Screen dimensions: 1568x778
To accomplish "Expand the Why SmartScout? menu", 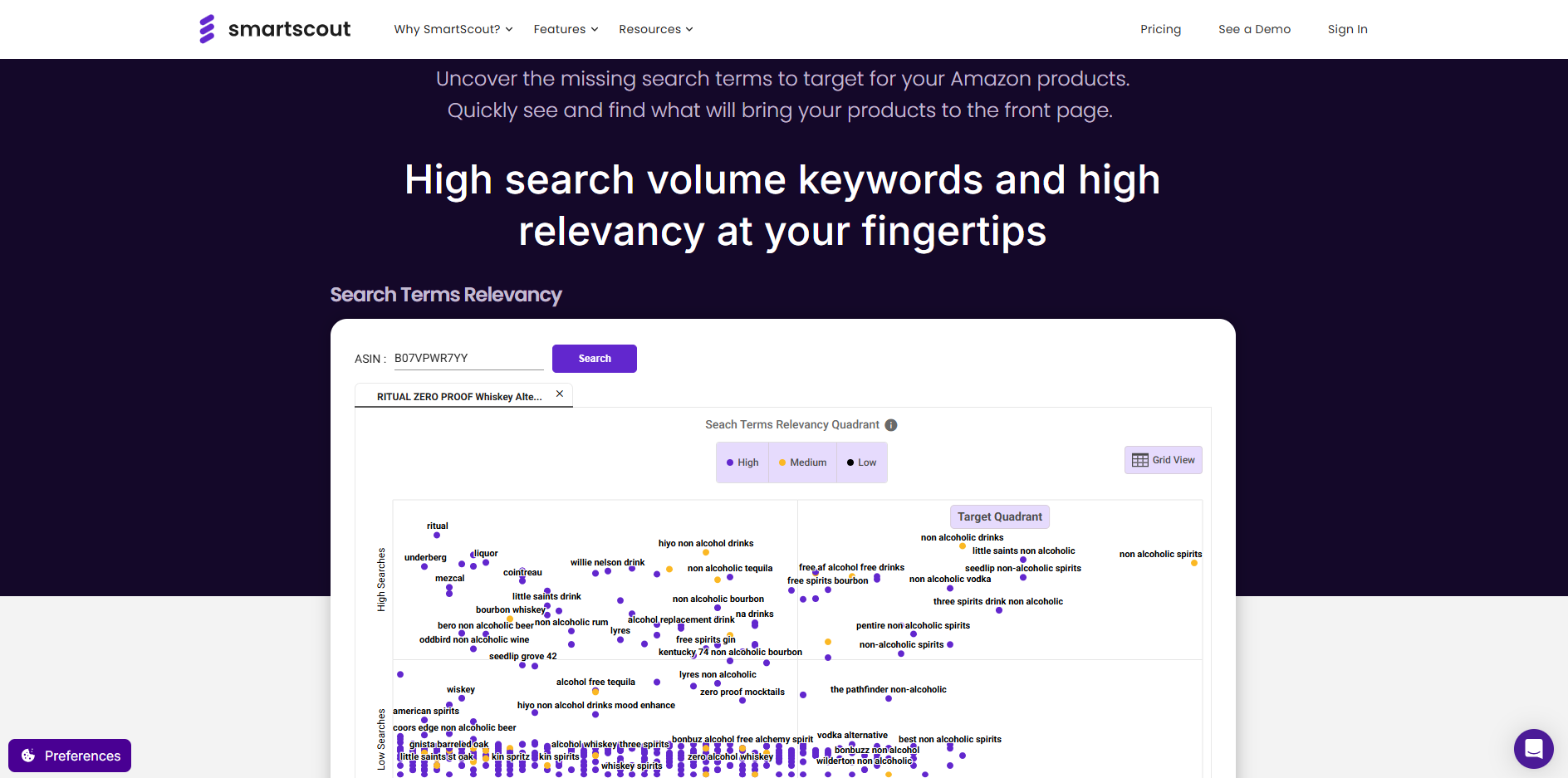I will pyautogui.click(x=453, y=29).
